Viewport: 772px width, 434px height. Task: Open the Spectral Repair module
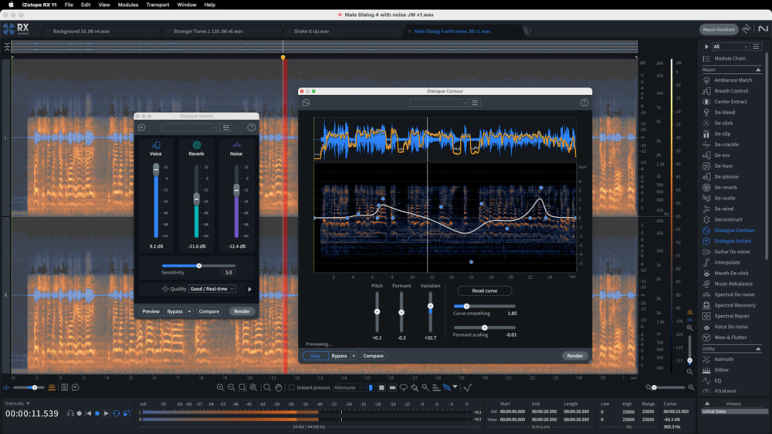click(732, 316)
